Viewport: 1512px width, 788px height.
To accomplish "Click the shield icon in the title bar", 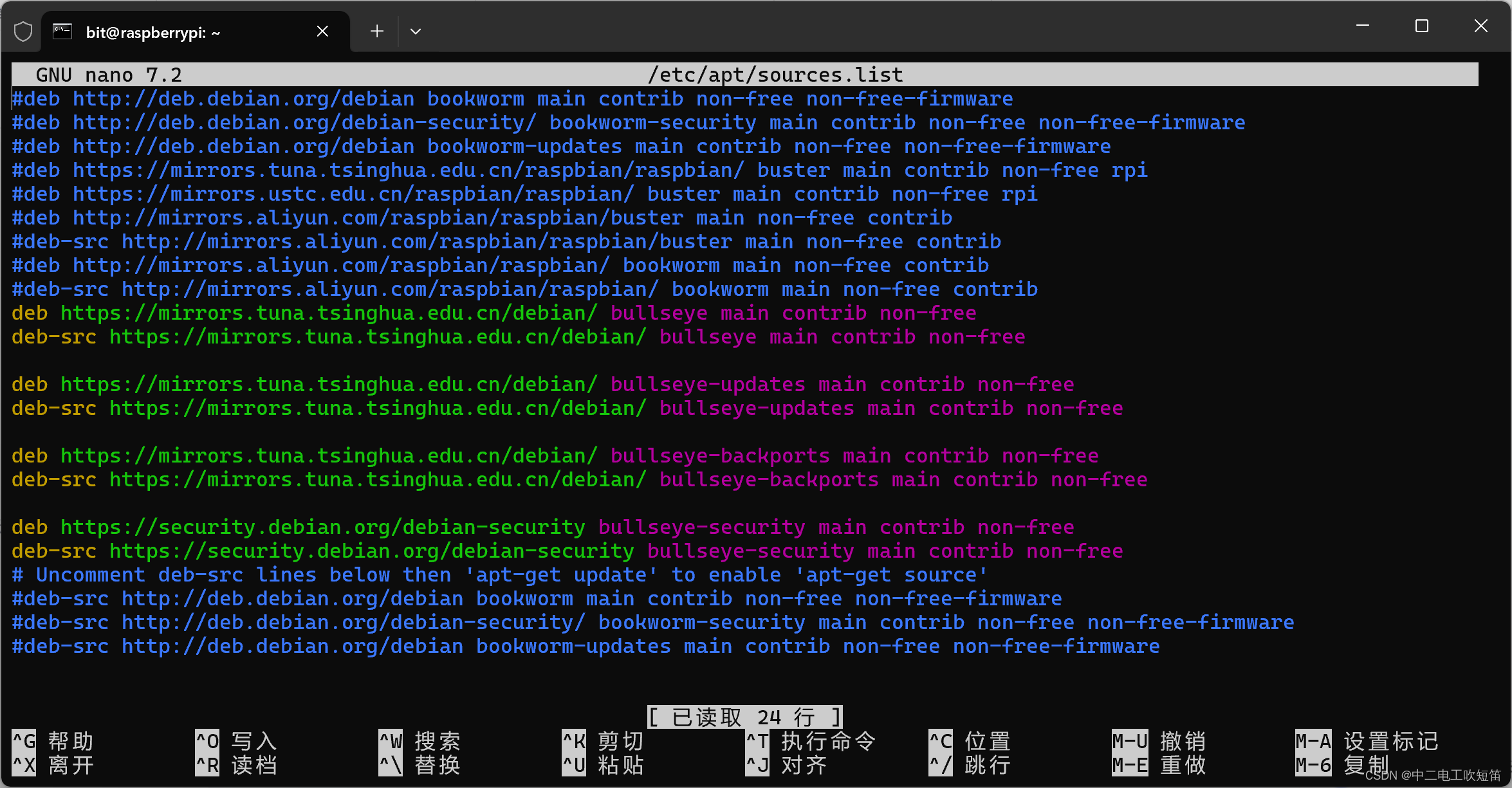I will click(x=23, y=32).
